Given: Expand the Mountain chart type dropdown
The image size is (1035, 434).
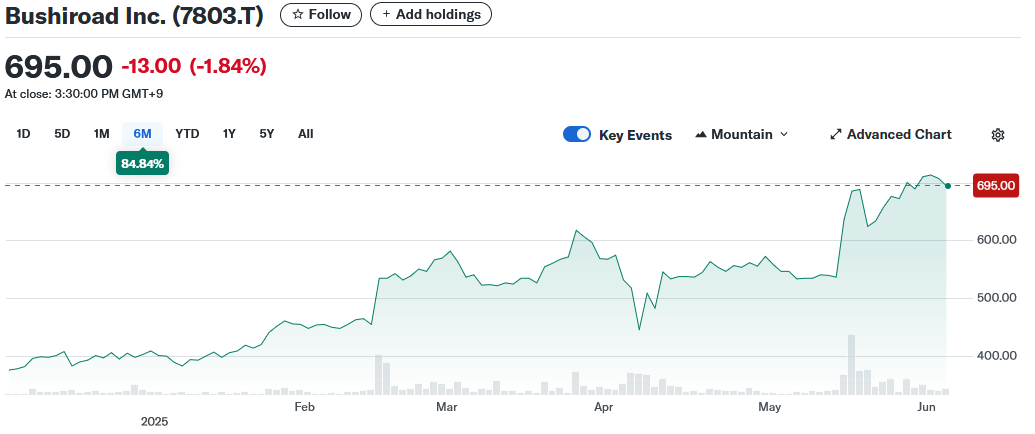Looking at the screenshot, I should click(x=783, y=135).
